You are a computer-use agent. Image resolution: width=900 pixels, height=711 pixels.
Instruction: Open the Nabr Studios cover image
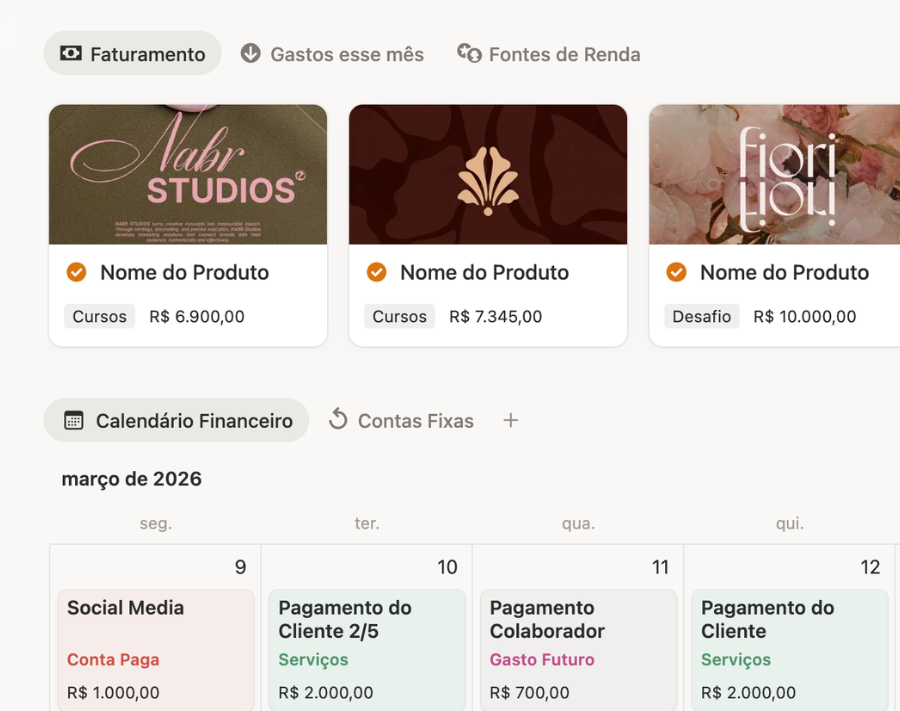(188, 174)
